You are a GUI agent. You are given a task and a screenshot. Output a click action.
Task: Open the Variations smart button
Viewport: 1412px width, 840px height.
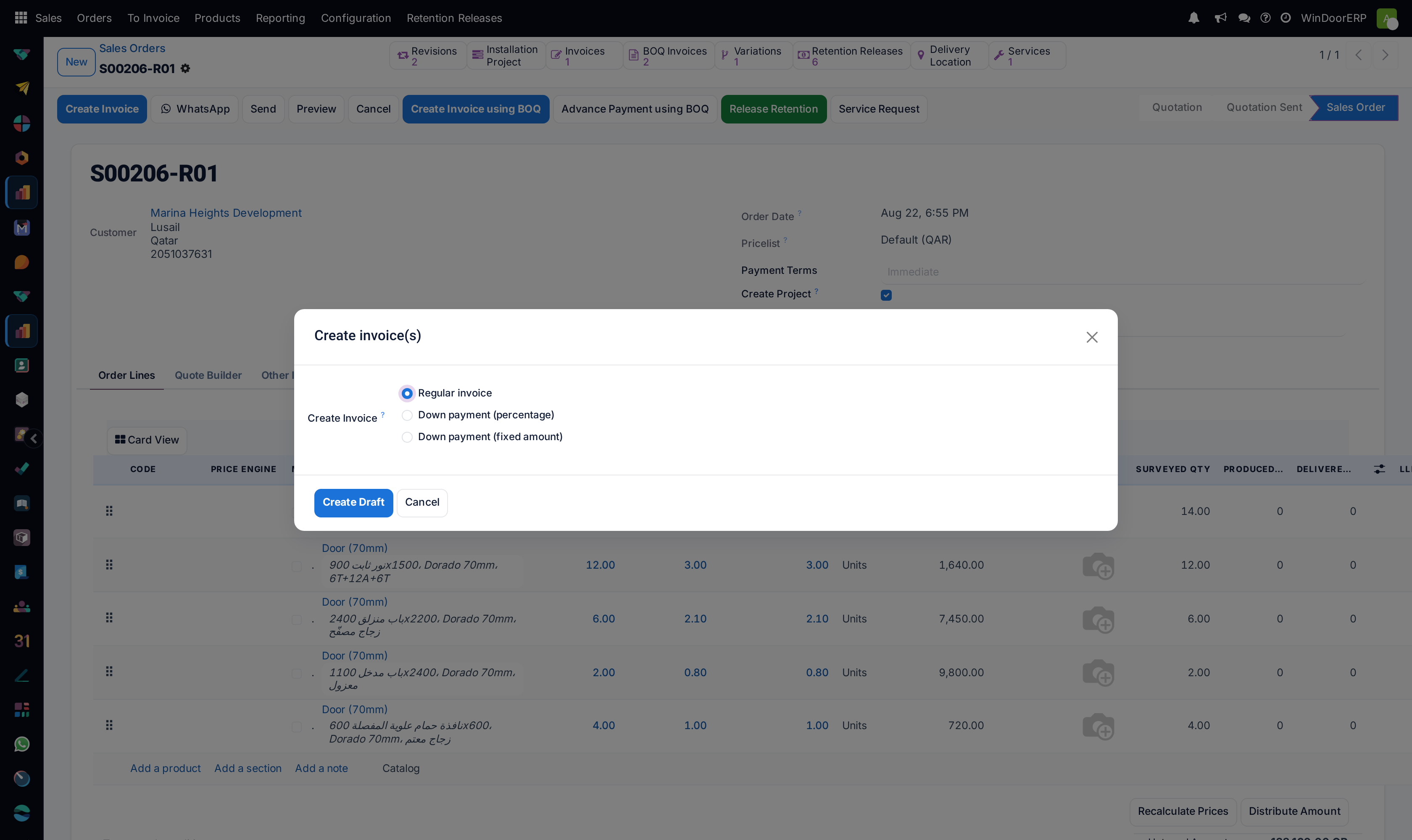pos(753,55)
